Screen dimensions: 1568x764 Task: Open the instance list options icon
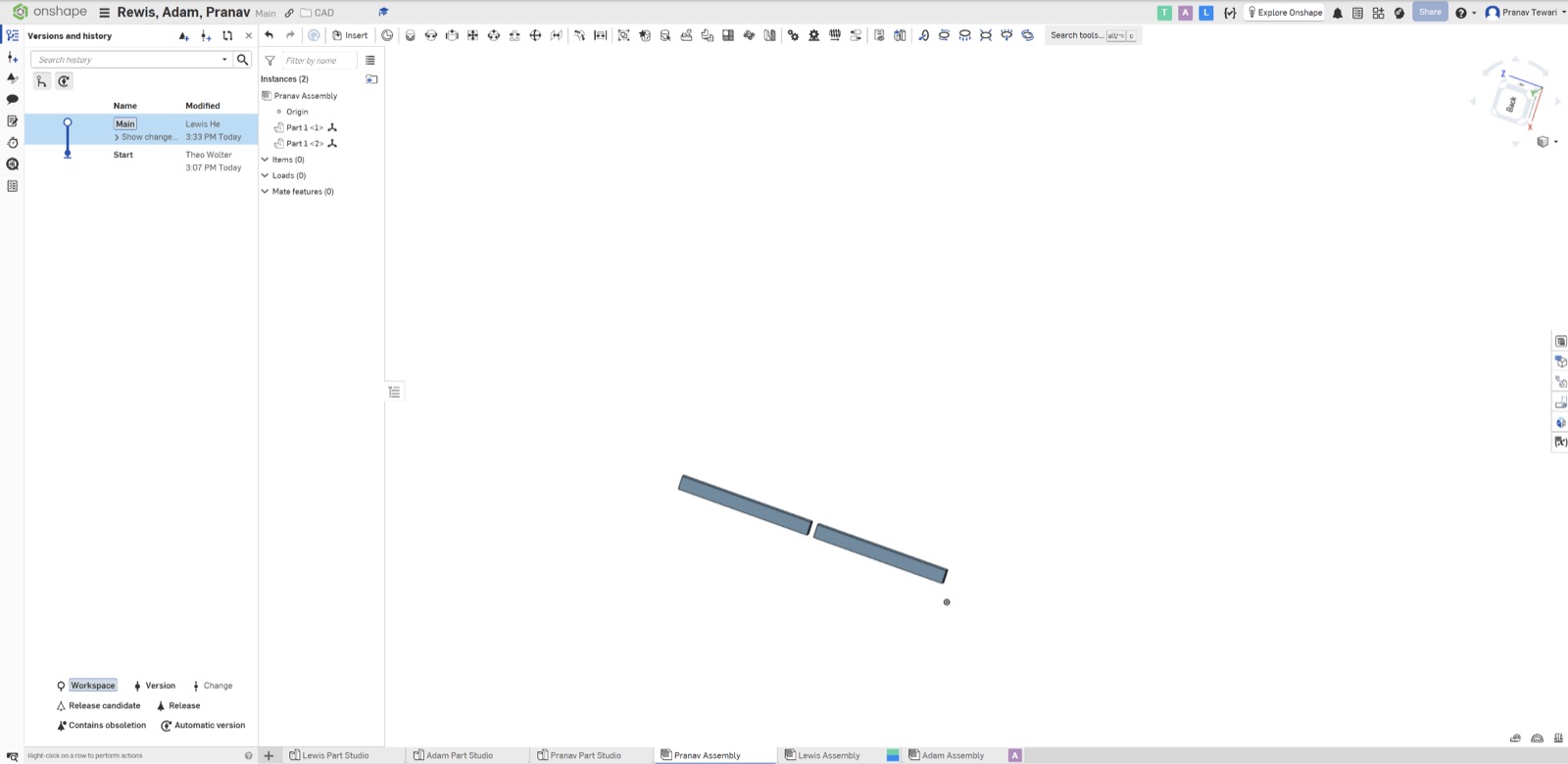point(370,61)
